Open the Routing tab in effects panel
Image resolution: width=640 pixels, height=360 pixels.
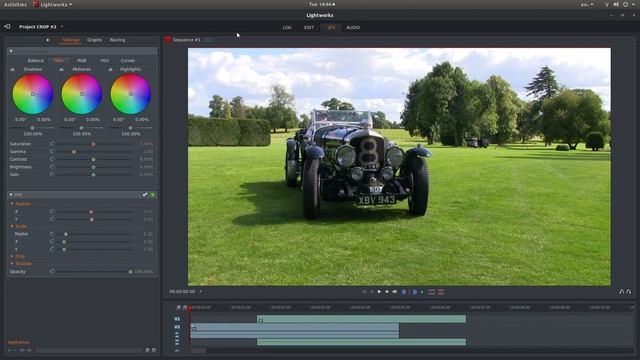pos(118,40)
